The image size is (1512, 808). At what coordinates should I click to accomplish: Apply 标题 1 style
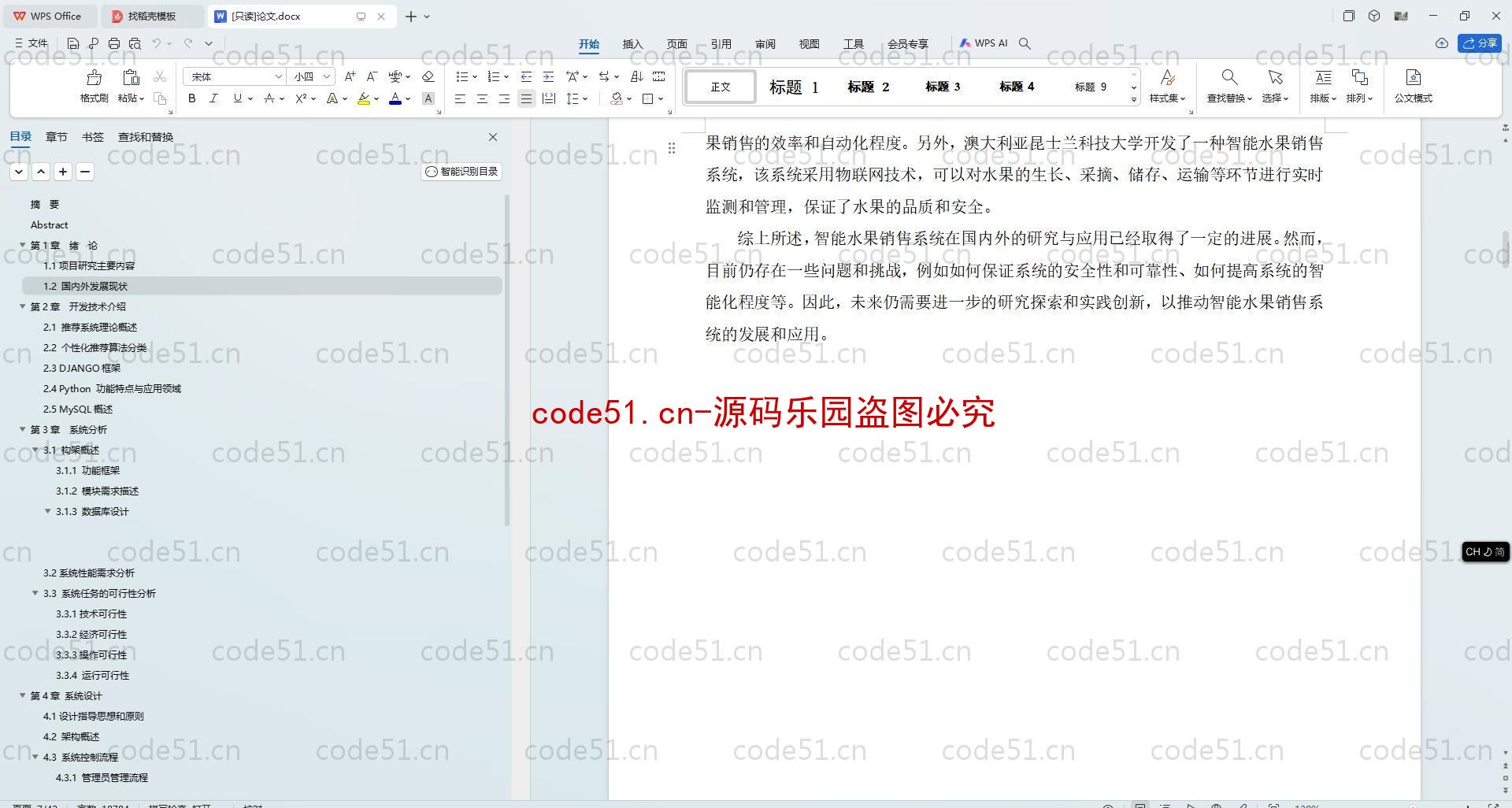pos(794,87)
